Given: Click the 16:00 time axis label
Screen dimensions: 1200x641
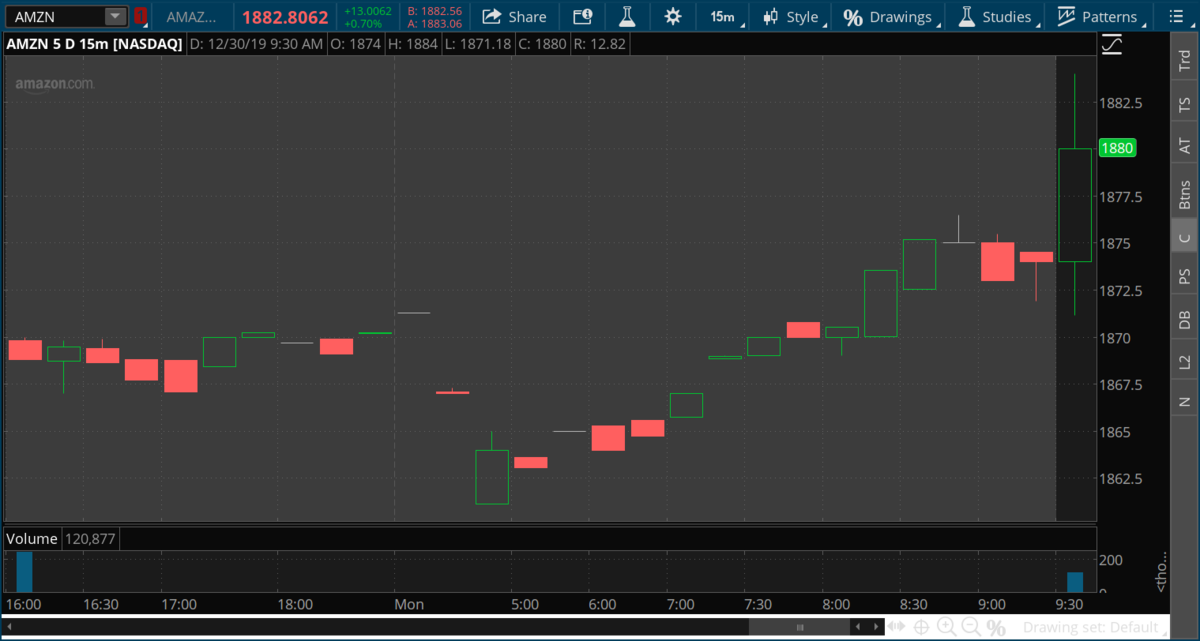Looking at the screenshot, I should click(x=22, y=604).
